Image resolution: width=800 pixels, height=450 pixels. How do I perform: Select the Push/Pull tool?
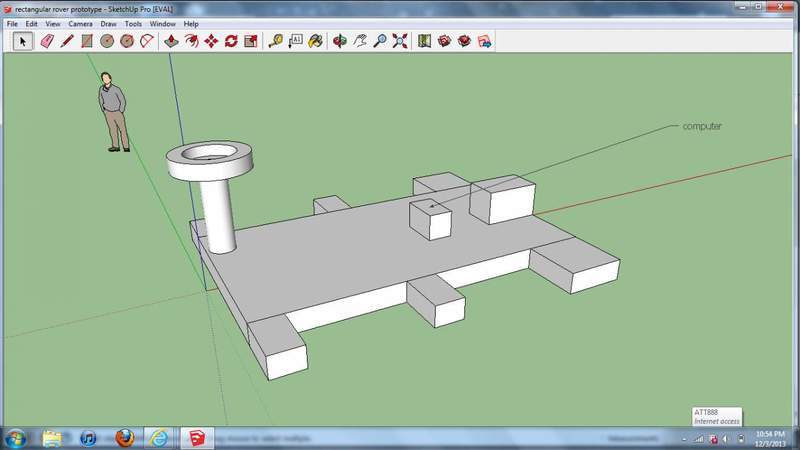pos(171,41)
